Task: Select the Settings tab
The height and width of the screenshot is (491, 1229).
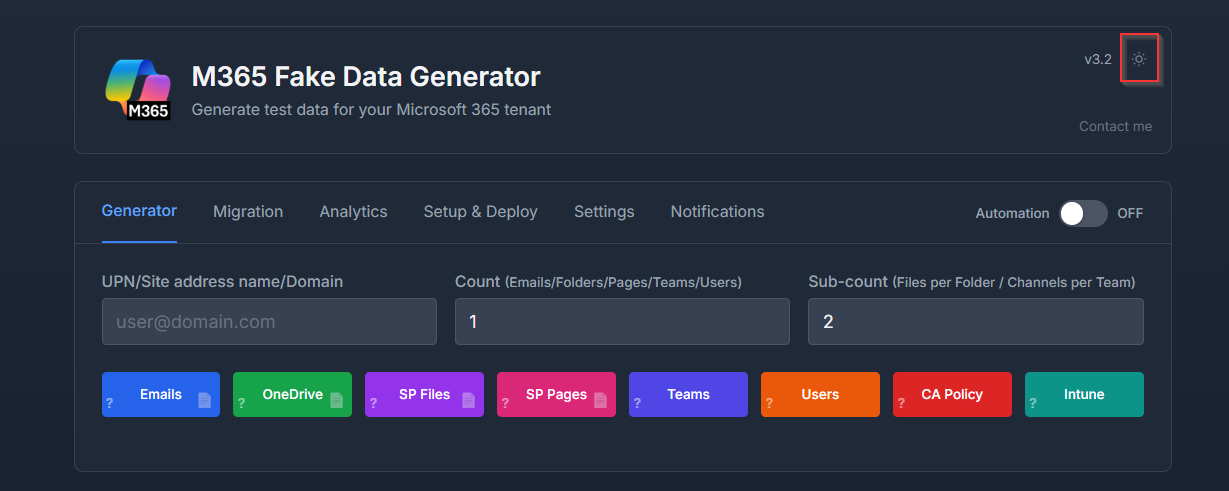Action: point(604,212)
